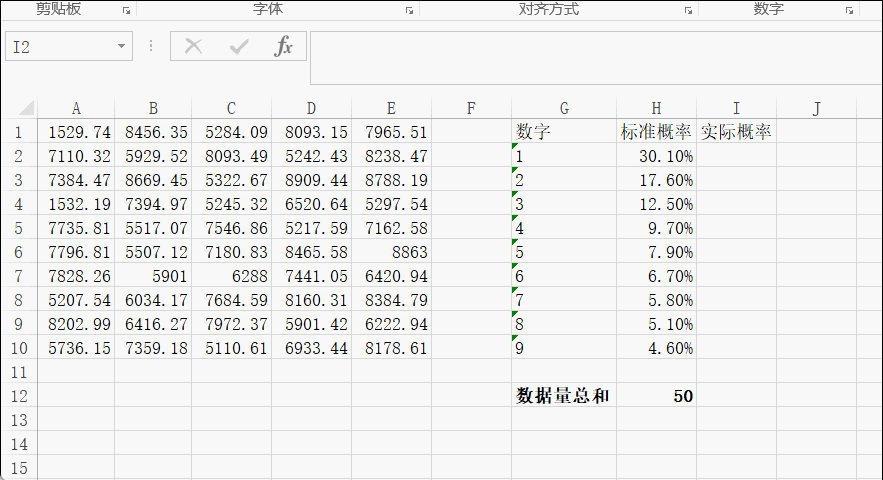
Task: Click the bold total cell 50
Action: pyautogui.click(x=656, y=396)
